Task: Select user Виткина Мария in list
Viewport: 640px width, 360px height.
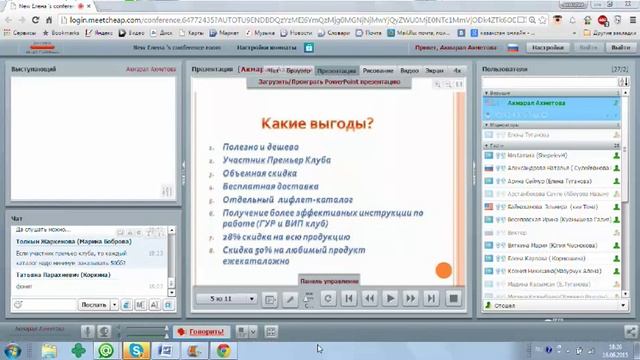Action: click(x=552, y=245)
